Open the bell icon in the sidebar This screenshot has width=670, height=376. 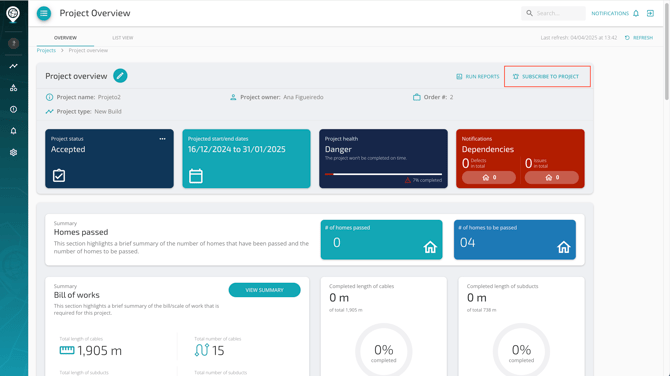[x=14, y=131]
